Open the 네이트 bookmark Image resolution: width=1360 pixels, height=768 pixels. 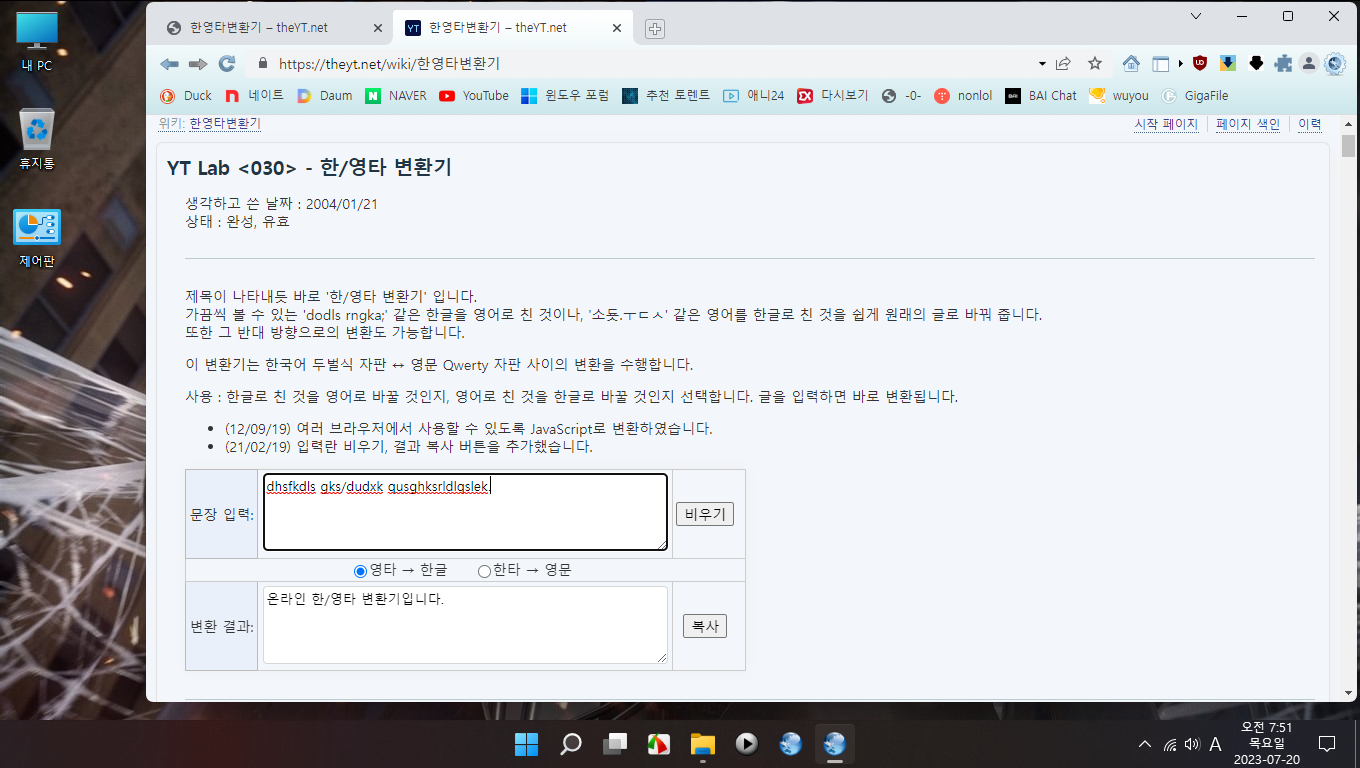[x=255, y=96]
